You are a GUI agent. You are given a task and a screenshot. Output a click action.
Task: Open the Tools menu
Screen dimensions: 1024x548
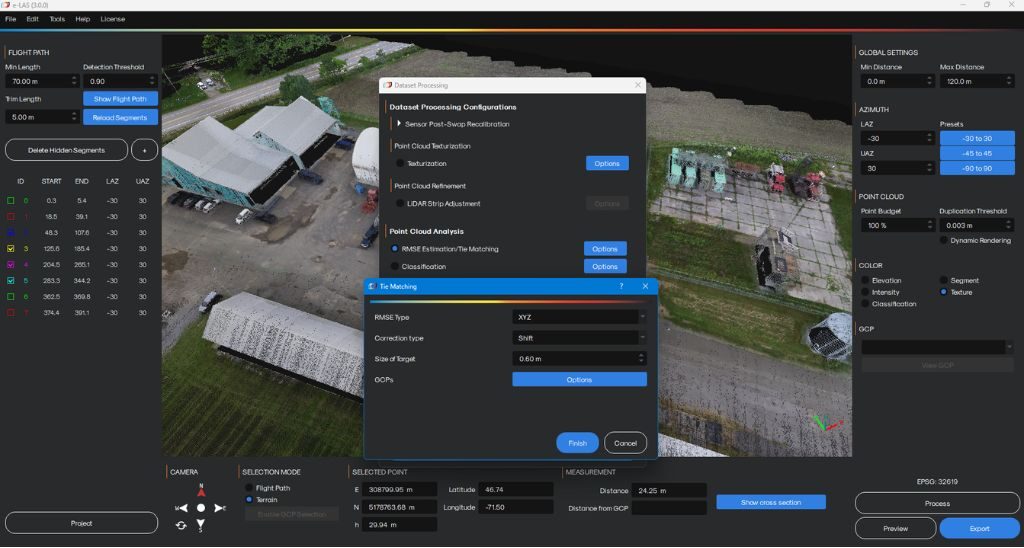point(57,19)
